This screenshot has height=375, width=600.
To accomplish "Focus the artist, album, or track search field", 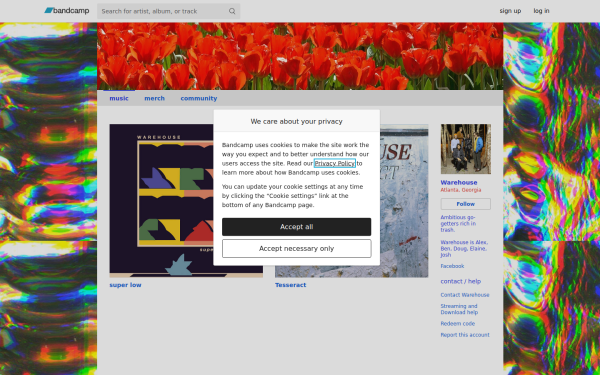I will point(168,11).
